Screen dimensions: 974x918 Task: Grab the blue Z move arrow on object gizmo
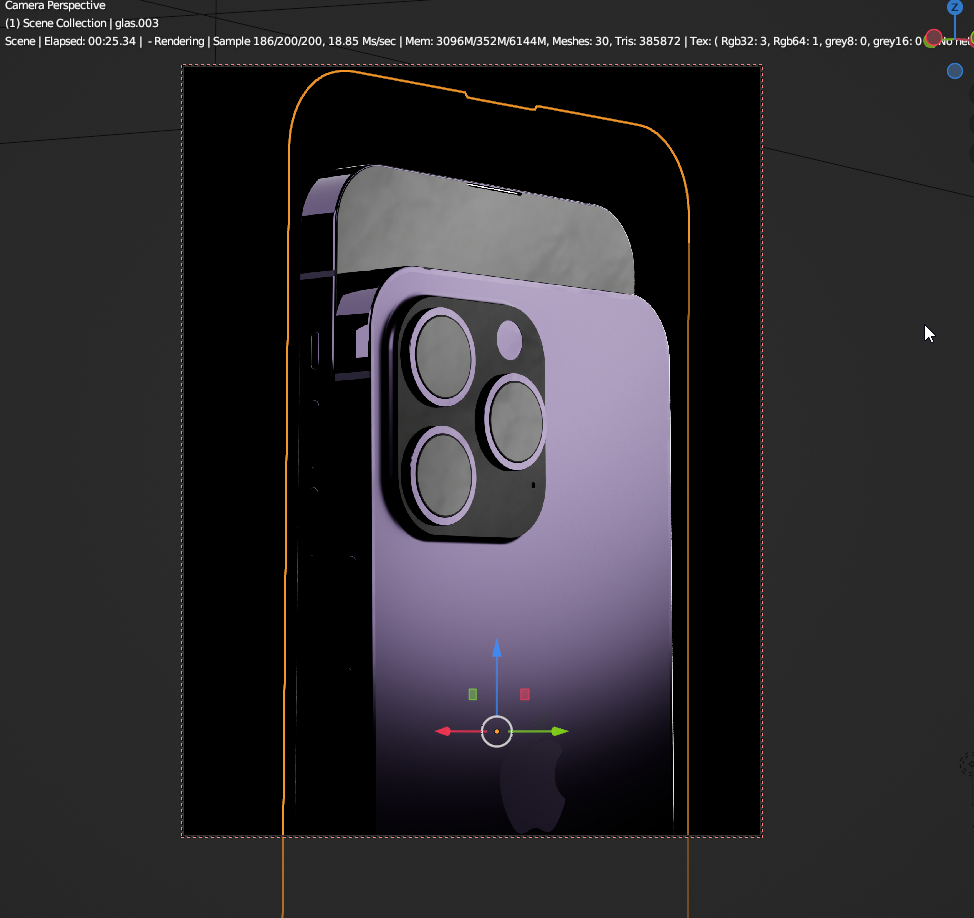496,649
